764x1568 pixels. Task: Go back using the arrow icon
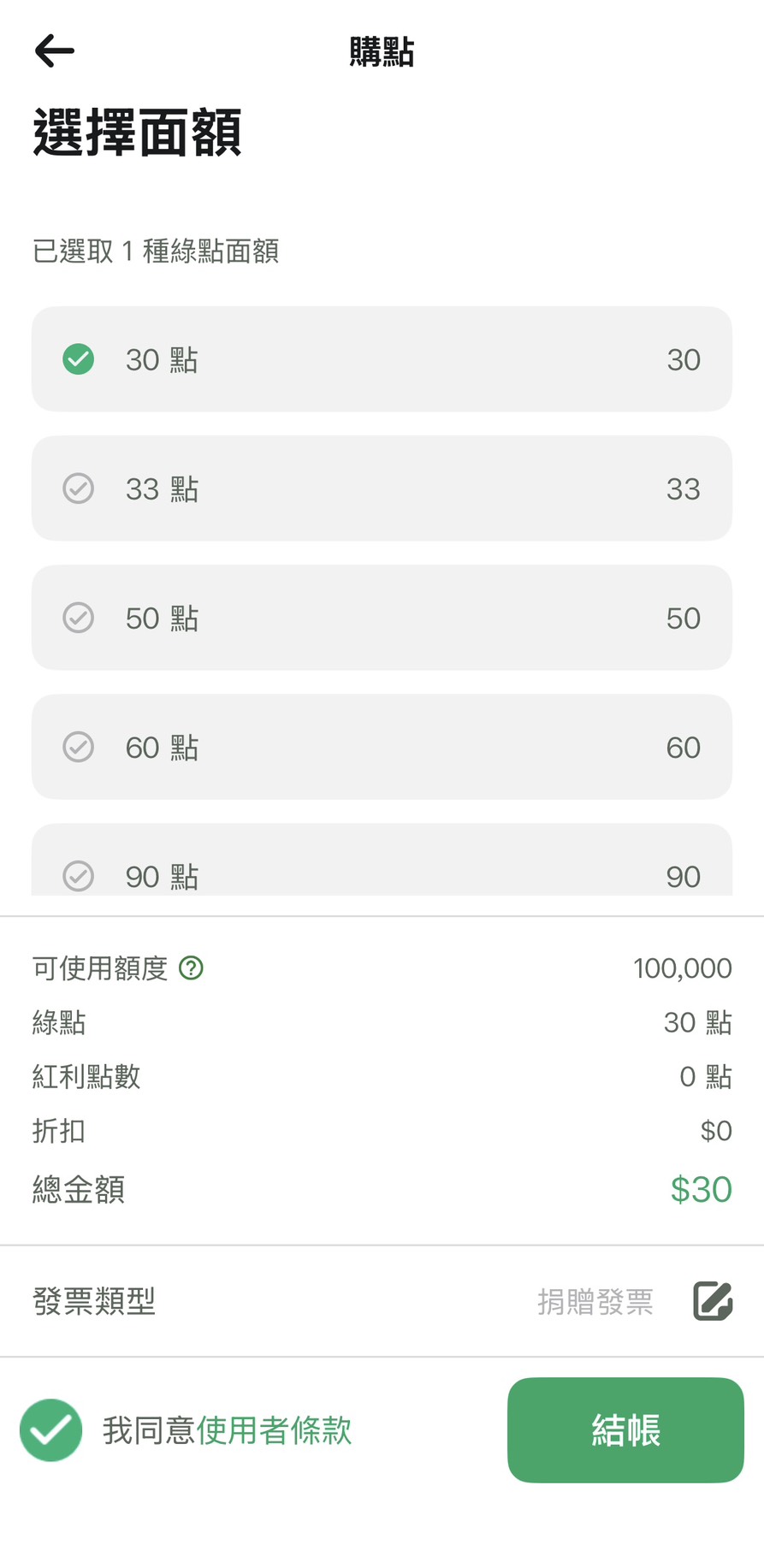click(x=55, y=51)
